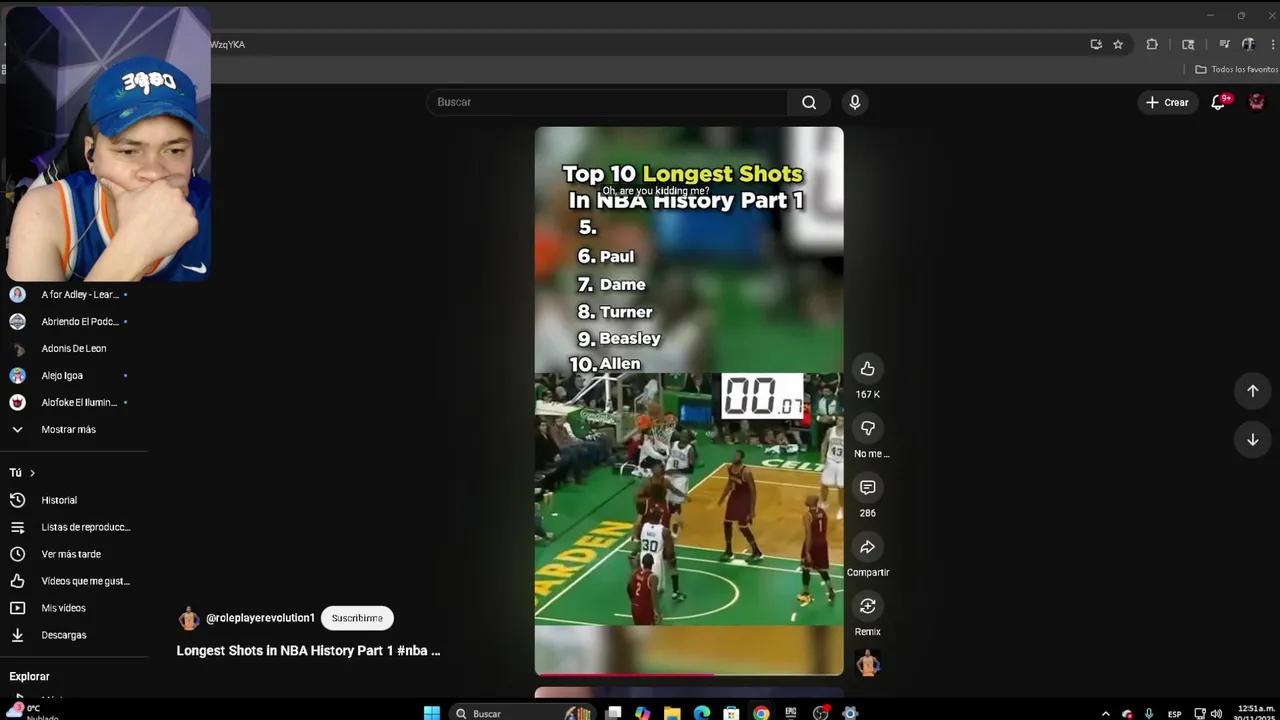The width and height of the screenshot is (1280, 720).
Task: Open clock and date panel
Action: pyautogui.click(x=1256, y=713)
